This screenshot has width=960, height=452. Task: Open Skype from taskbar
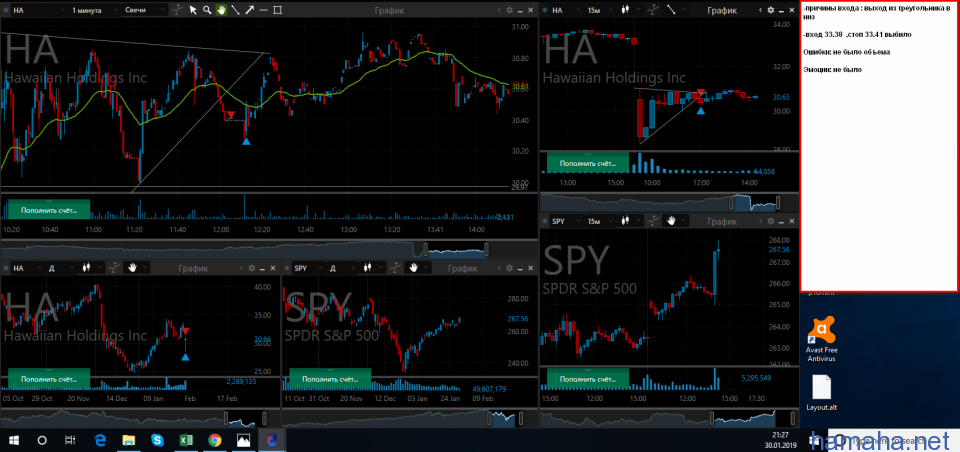[x=157, y=440]
